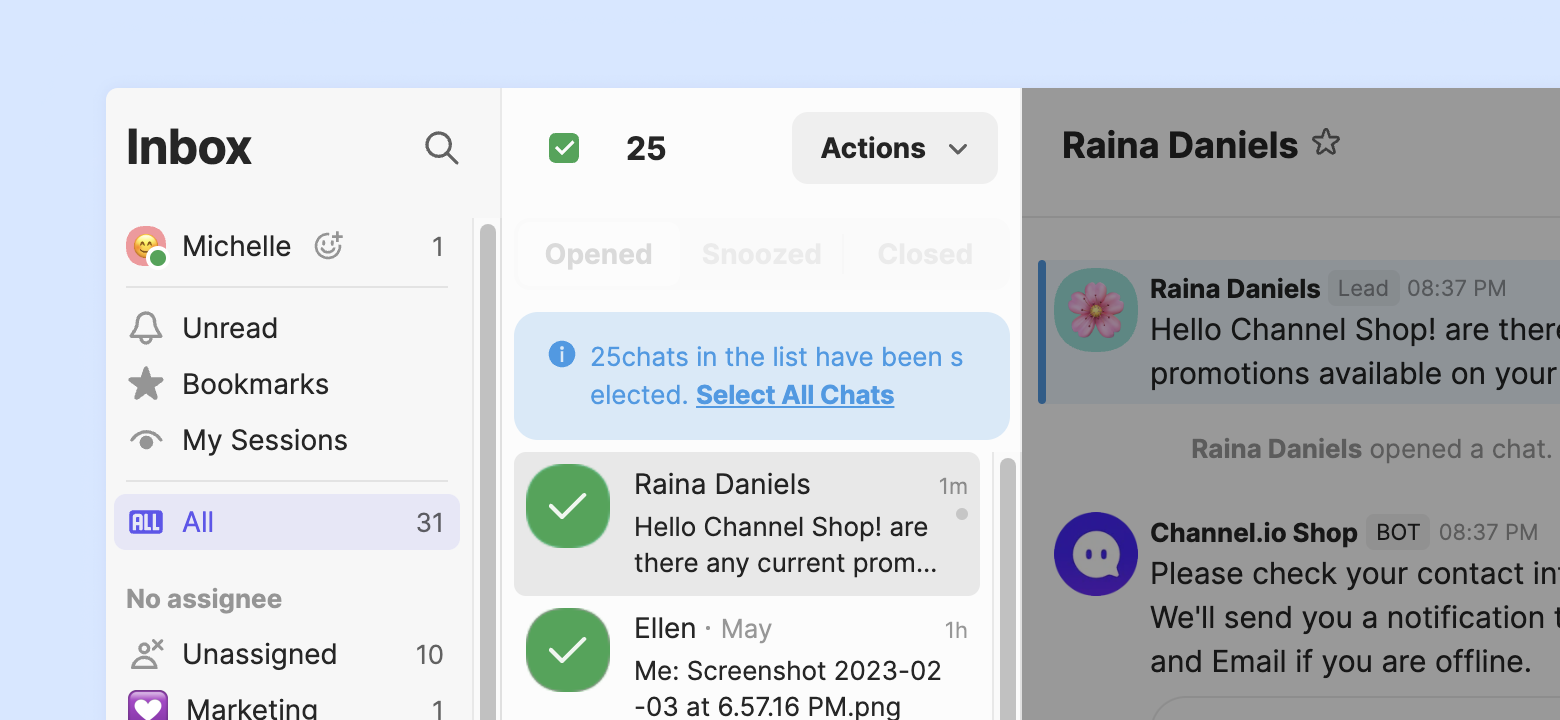Click the info icon in selection banner
Screen dimensions: 1560x720
pos(562,355)
